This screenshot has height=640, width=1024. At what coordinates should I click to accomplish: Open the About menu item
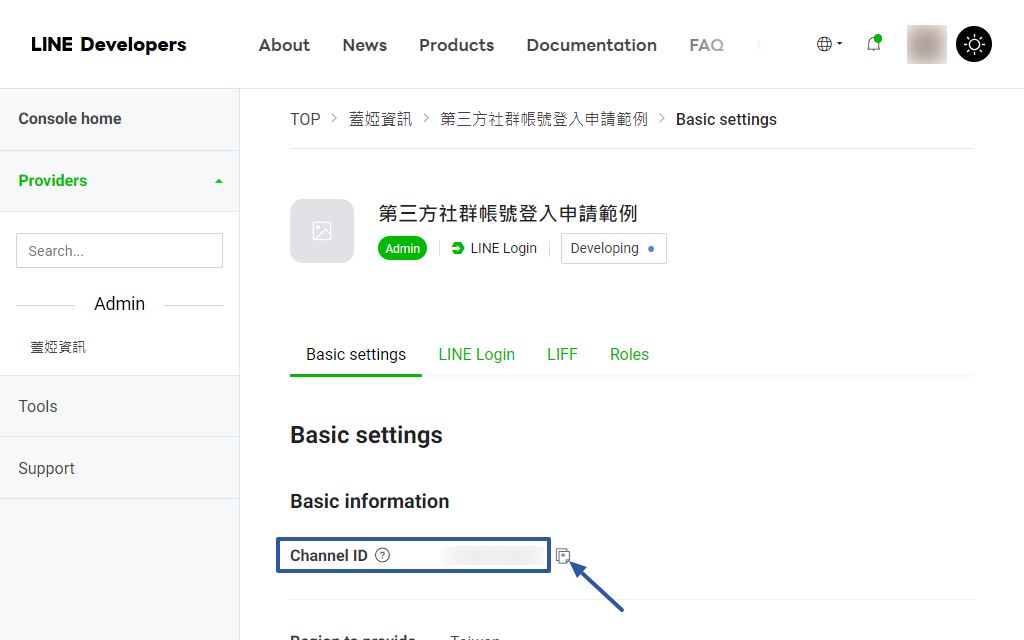pos(284,45)
